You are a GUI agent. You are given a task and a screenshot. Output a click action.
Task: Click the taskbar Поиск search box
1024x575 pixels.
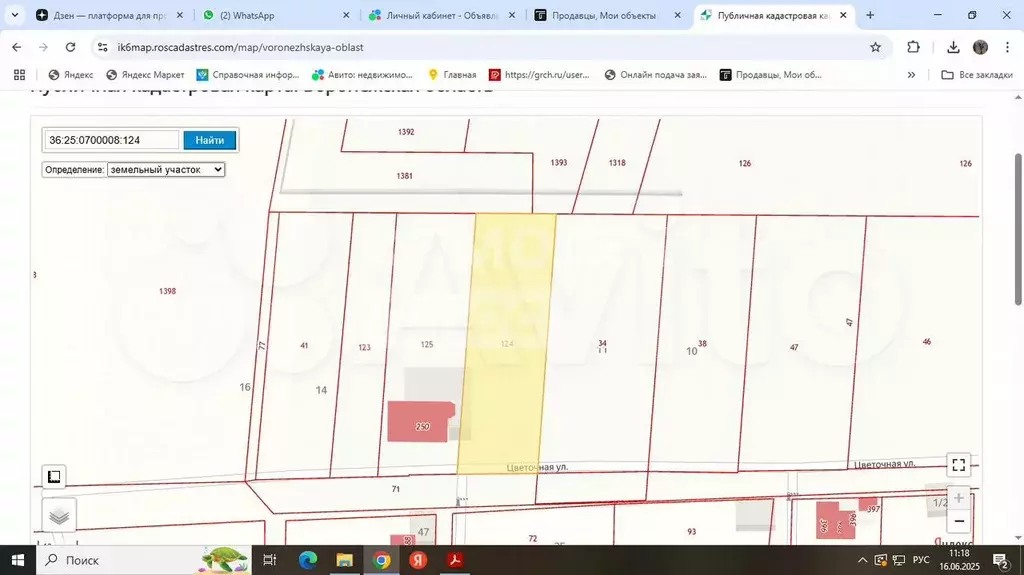142,560
